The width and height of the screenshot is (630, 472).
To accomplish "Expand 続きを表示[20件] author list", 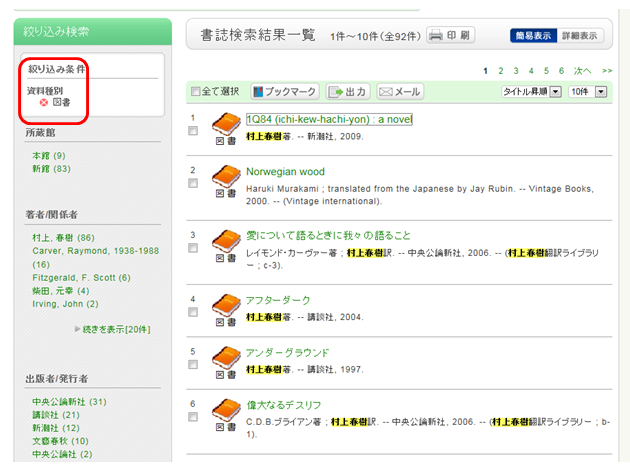I will coord(116,329).
